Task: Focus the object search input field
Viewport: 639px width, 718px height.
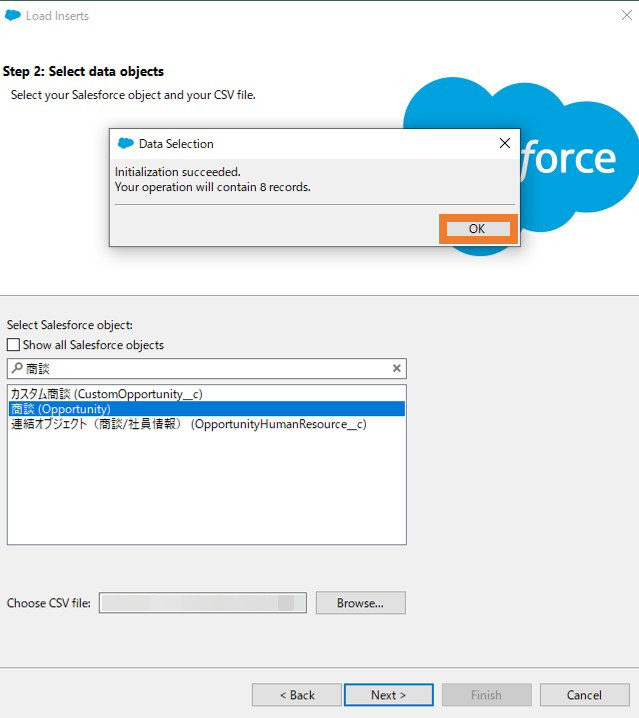Action: (x=207, y=369)
